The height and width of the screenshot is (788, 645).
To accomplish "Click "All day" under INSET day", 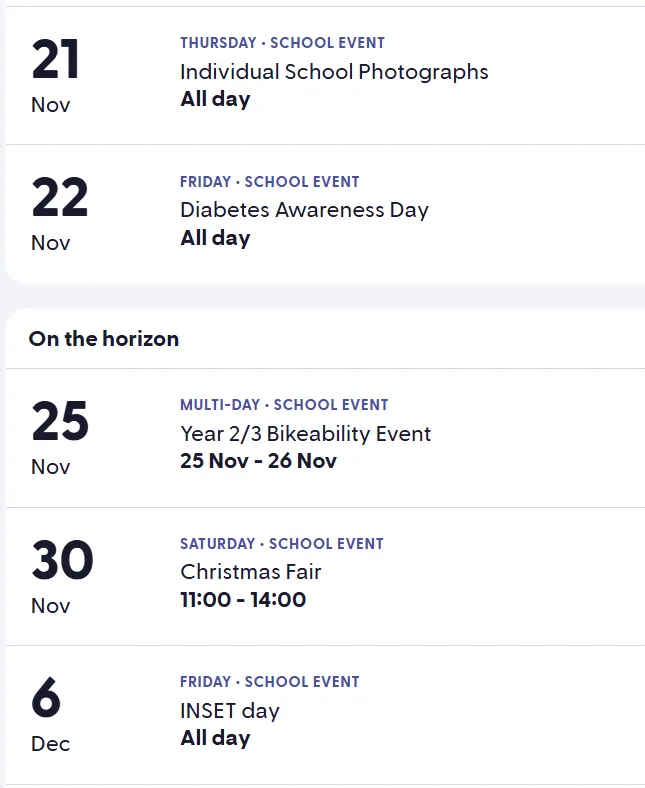I will 215,738.
